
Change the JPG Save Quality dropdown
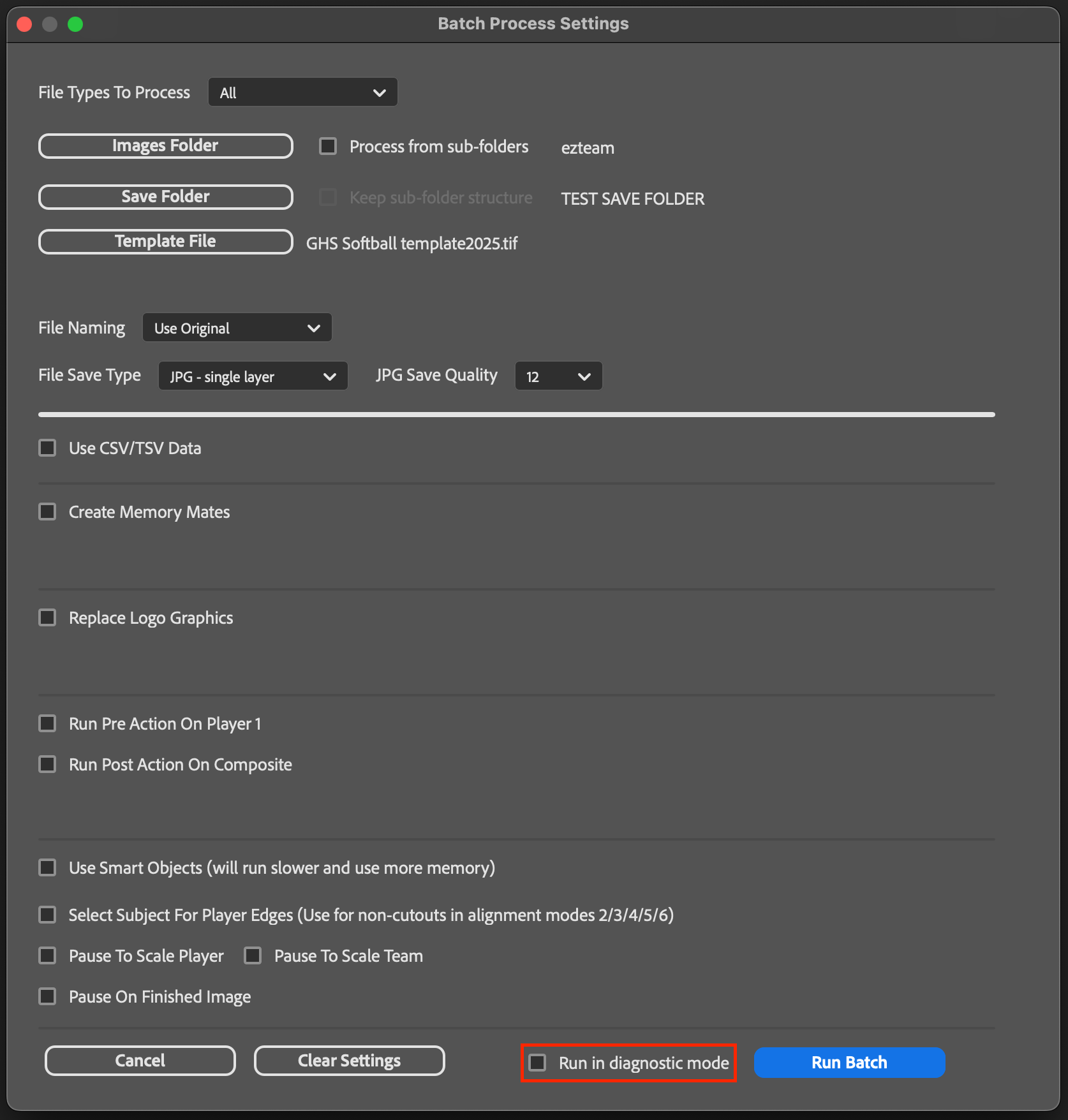tap(558, 376)
